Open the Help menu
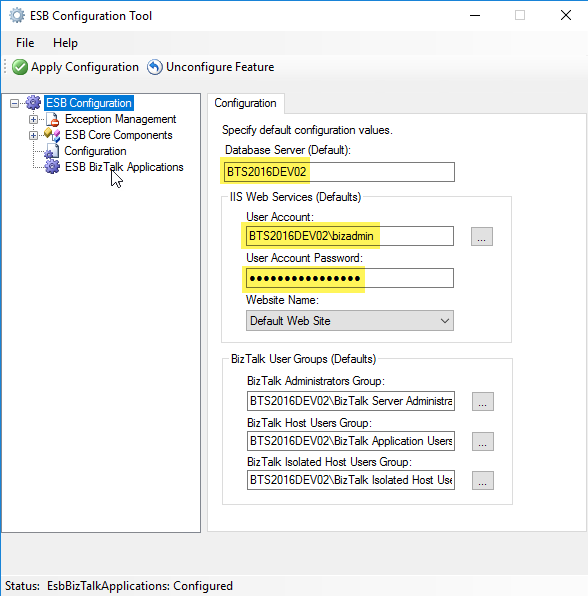This screenshot has width=588, height=596. [x=65, y=43]
